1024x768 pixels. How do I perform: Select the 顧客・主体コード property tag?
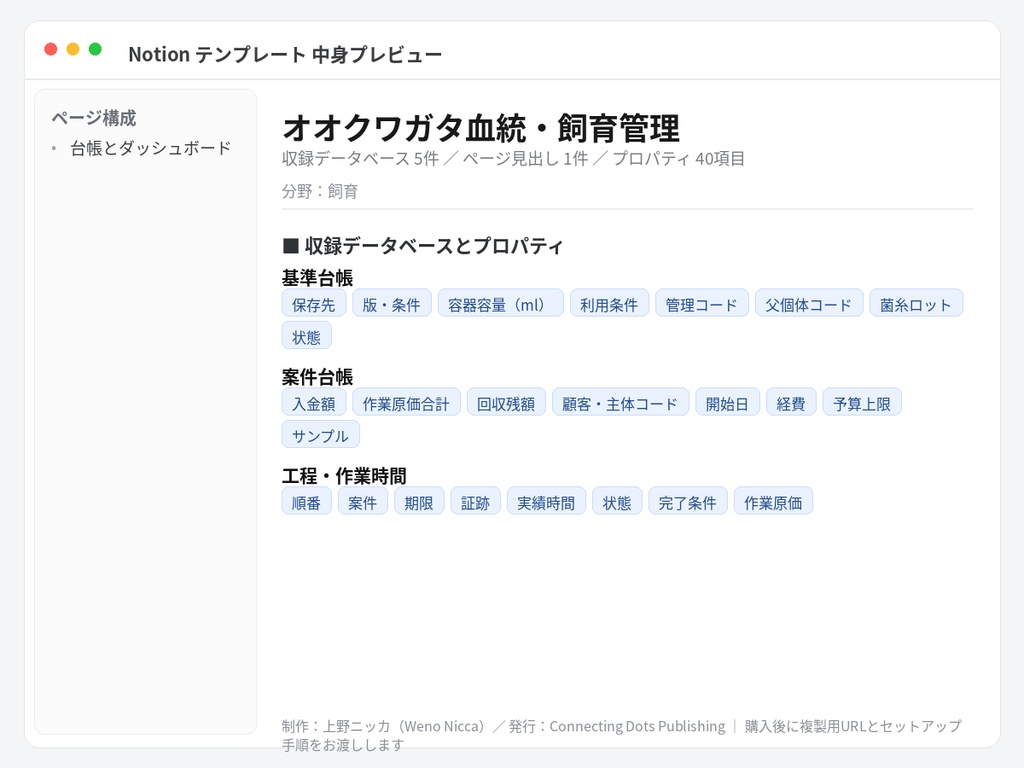(x=620, y=402)
